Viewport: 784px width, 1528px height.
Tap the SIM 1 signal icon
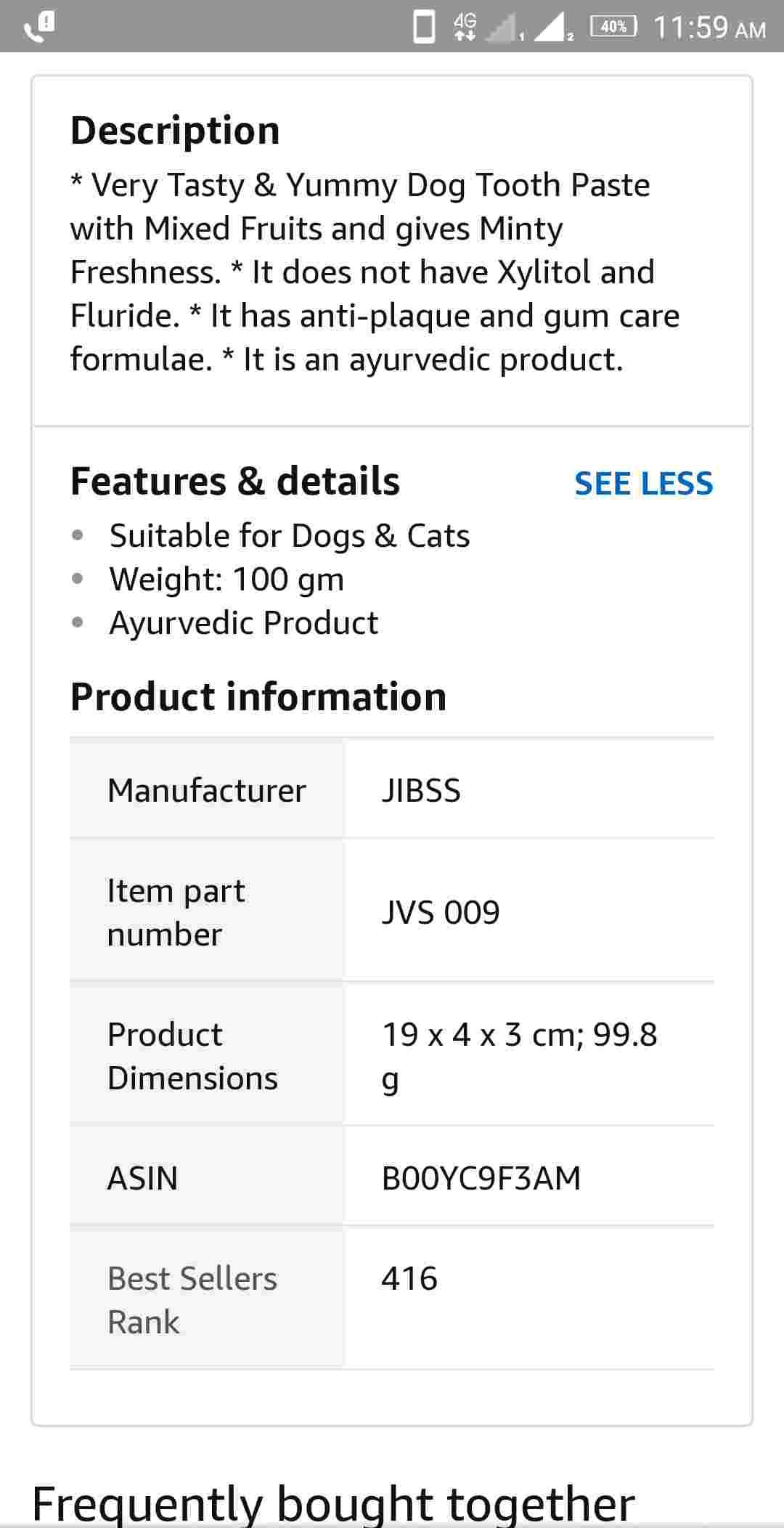[x=505, y=28]
